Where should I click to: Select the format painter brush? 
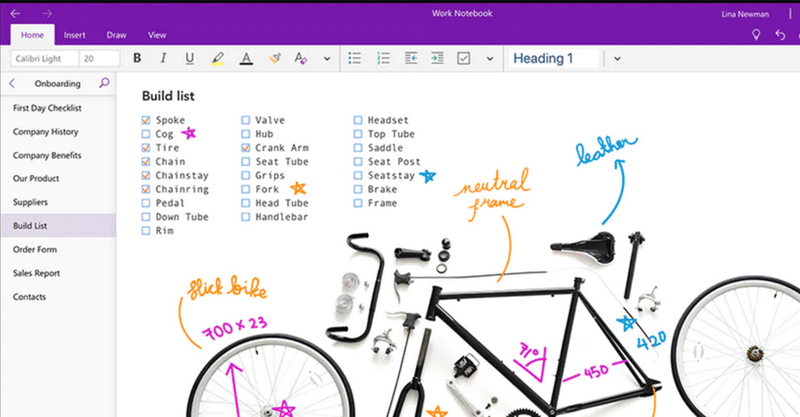pyautogui.click(x=275, y=58)
